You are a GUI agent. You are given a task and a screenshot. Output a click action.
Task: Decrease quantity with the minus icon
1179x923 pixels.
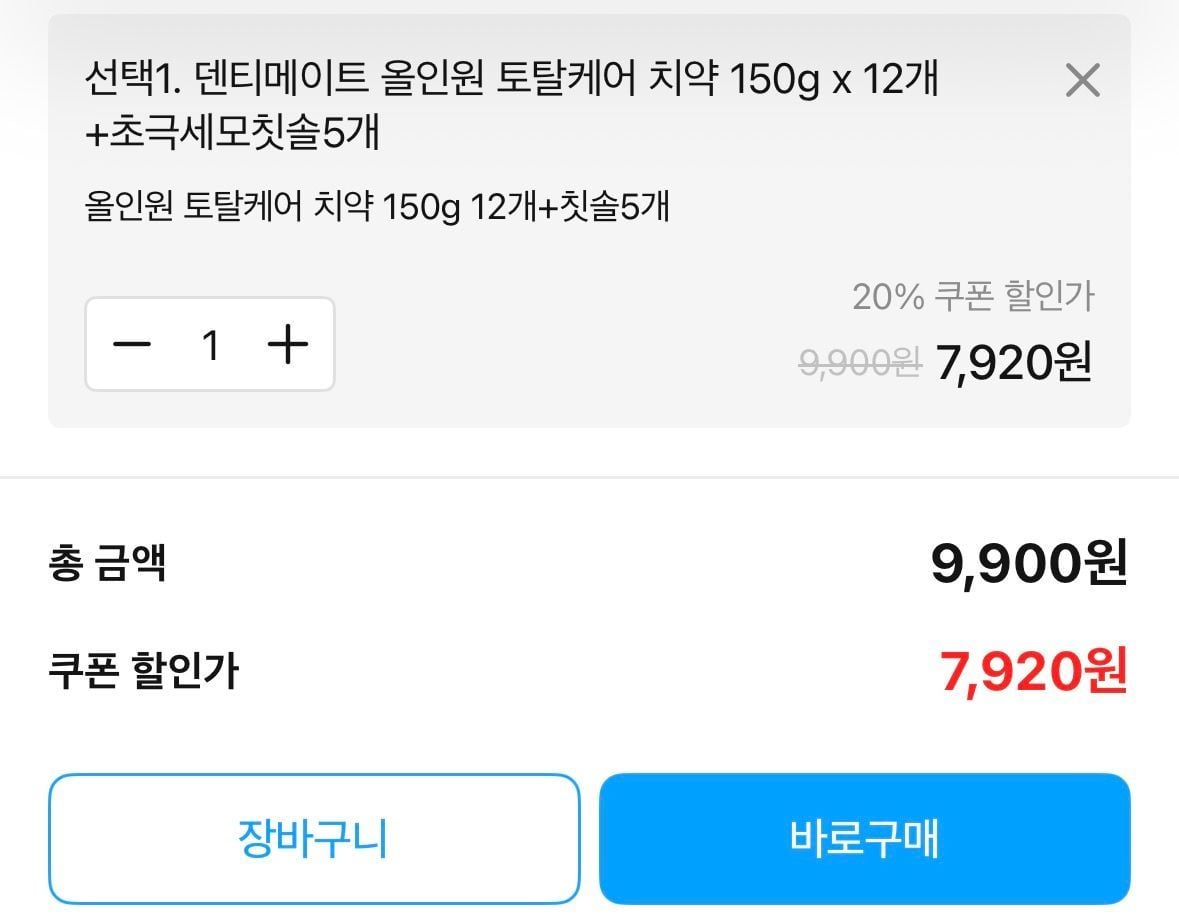point(131,345)
